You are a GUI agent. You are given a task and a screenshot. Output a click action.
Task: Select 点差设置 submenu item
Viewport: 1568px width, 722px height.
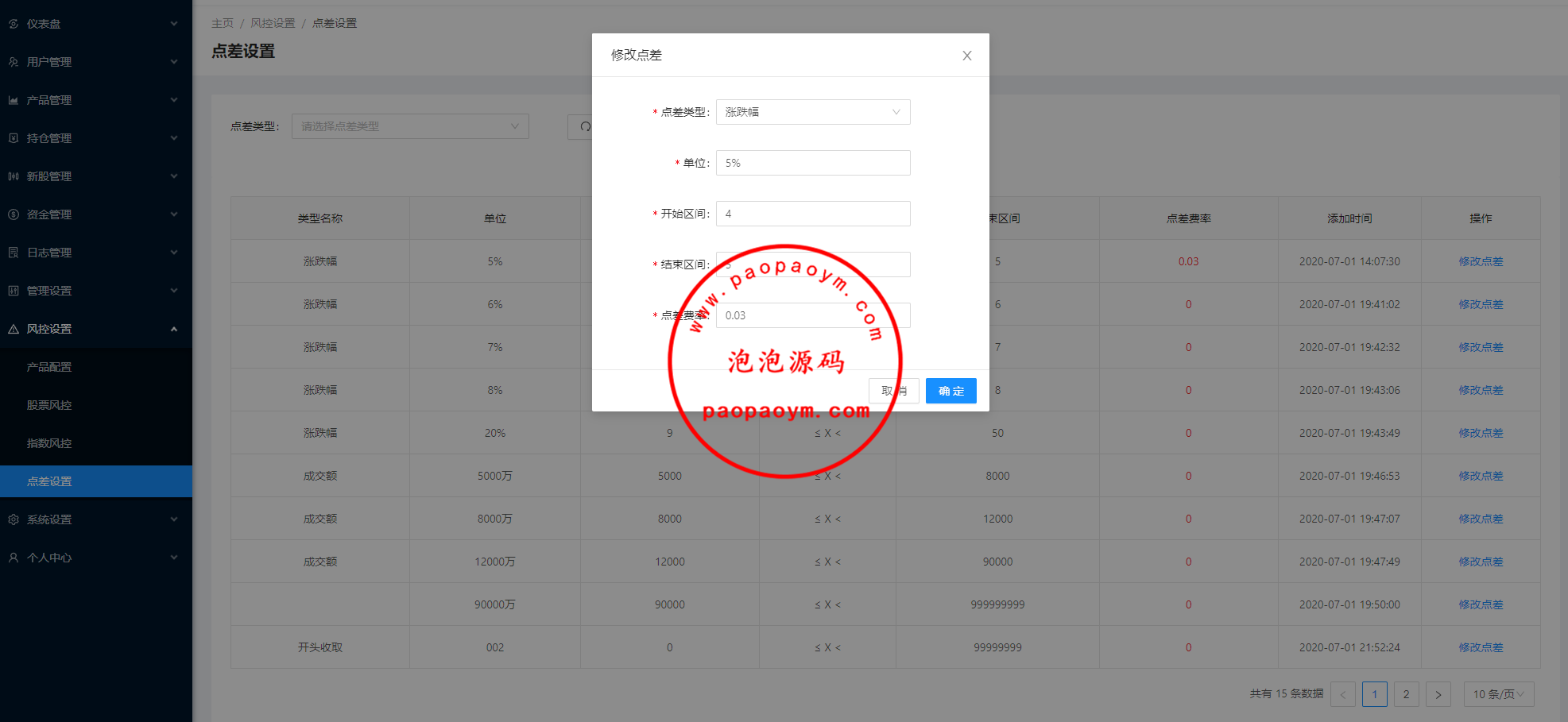pos(96,481)
